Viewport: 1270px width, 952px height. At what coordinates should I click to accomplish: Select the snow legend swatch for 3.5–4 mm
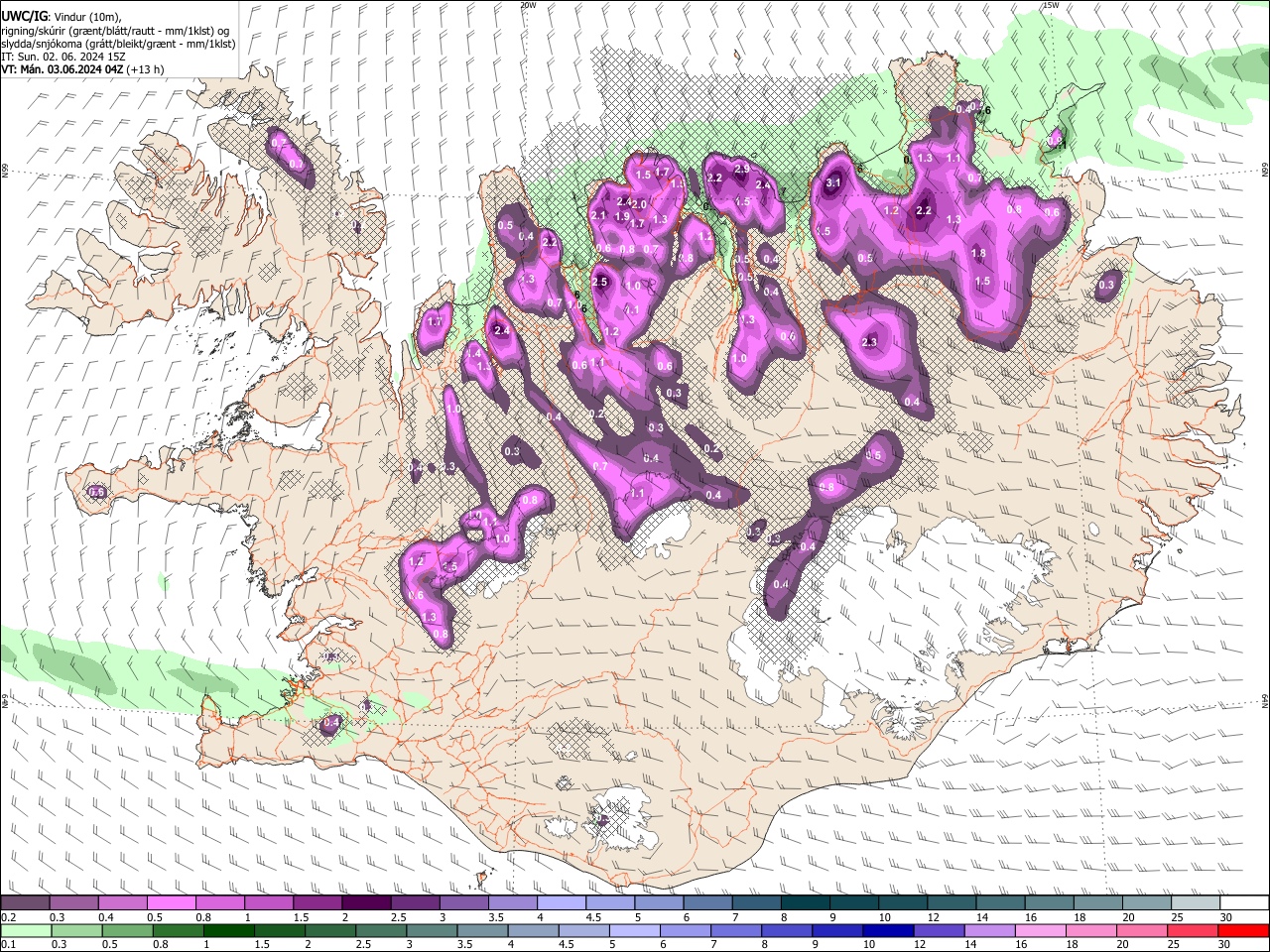[511, 903]
